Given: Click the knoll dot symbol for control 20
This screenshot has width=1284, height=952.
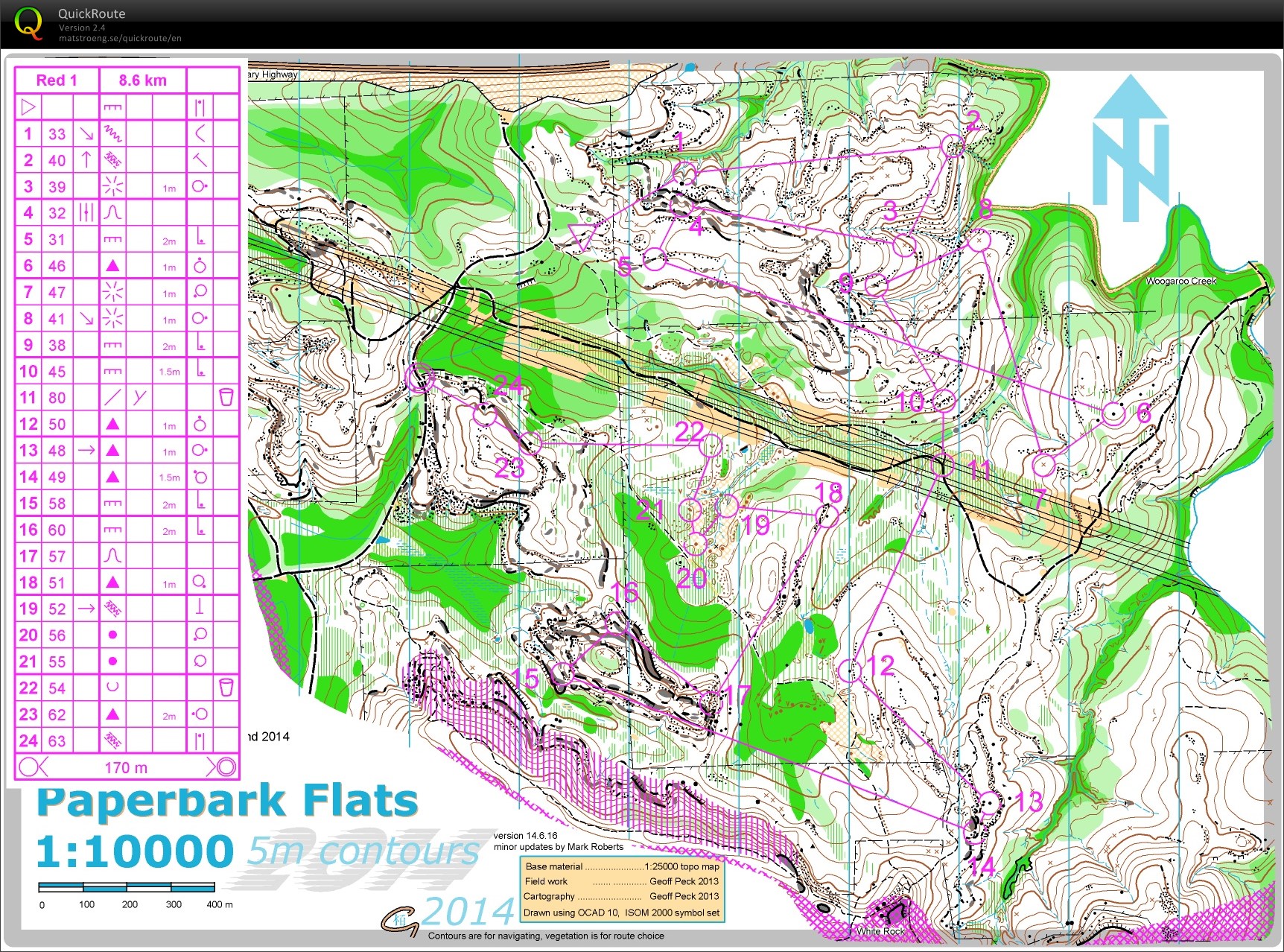Looking at the screenshot, I should click(x=112, y=635).
